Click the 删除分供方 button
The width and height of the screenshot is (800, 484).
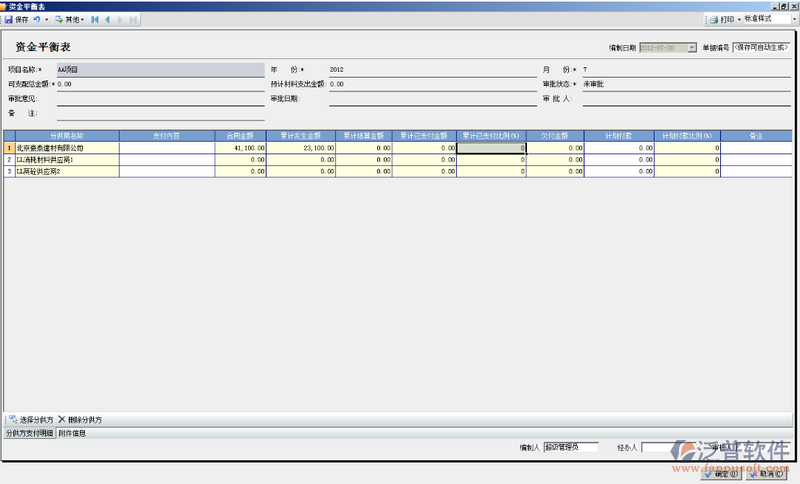[x=80, y=420]
